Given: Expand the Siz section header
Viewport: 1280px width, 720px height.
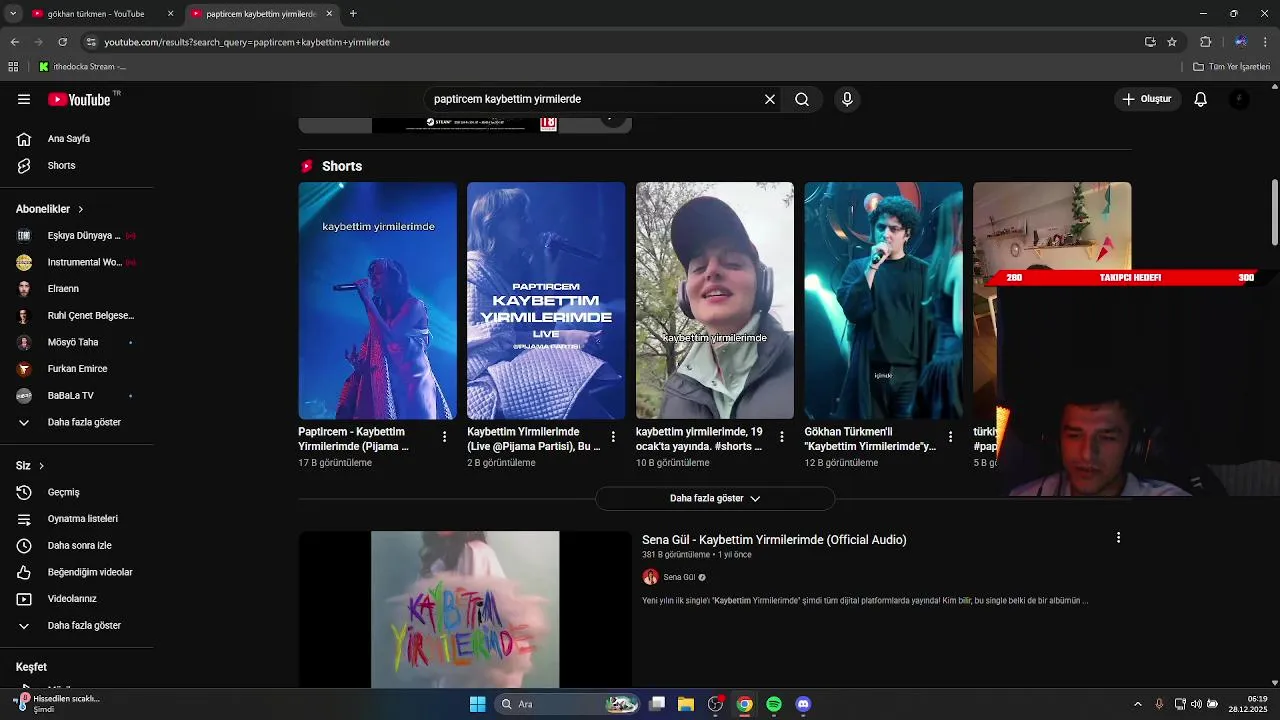Looking at the screenshot, I should (x=30, y=466).
